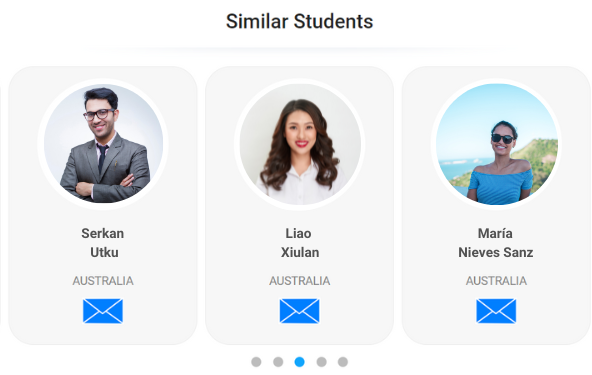Open Liao Xiulan's profile photo

(300, 144)
